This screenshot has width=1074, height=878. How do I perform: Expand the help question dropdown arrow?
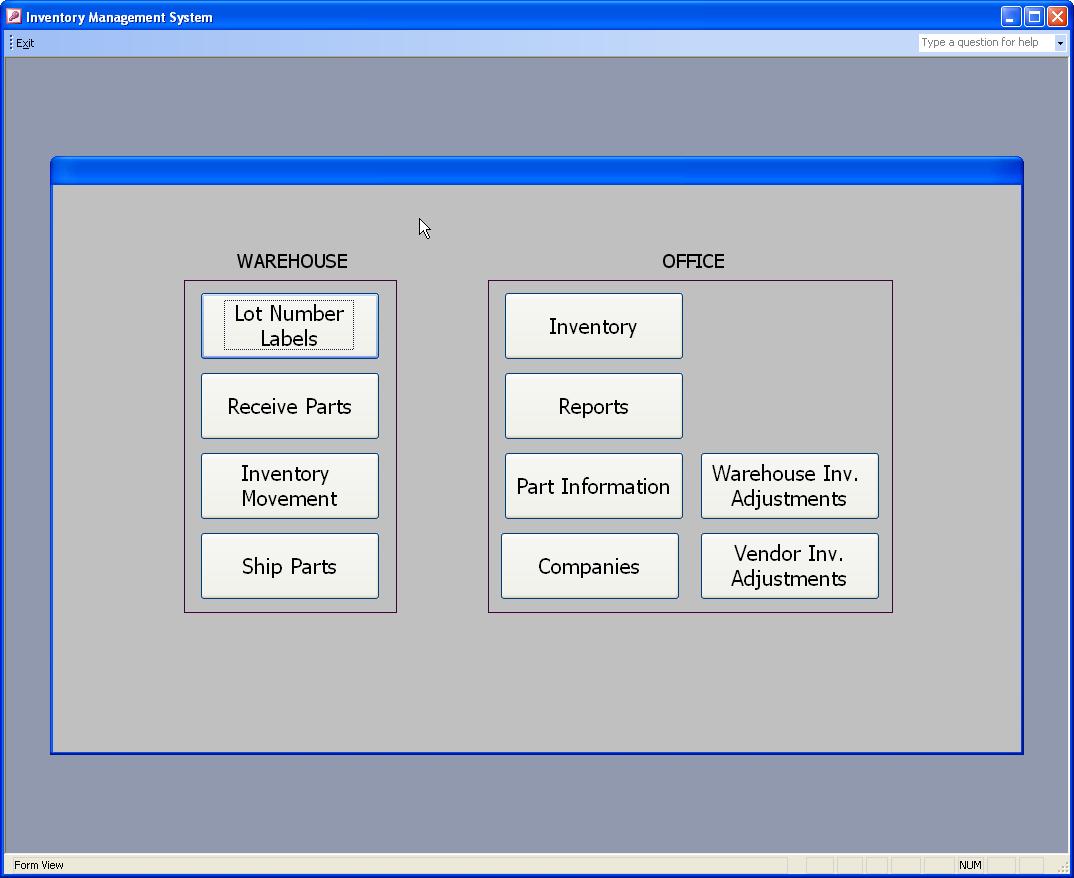click(1060, 43)
